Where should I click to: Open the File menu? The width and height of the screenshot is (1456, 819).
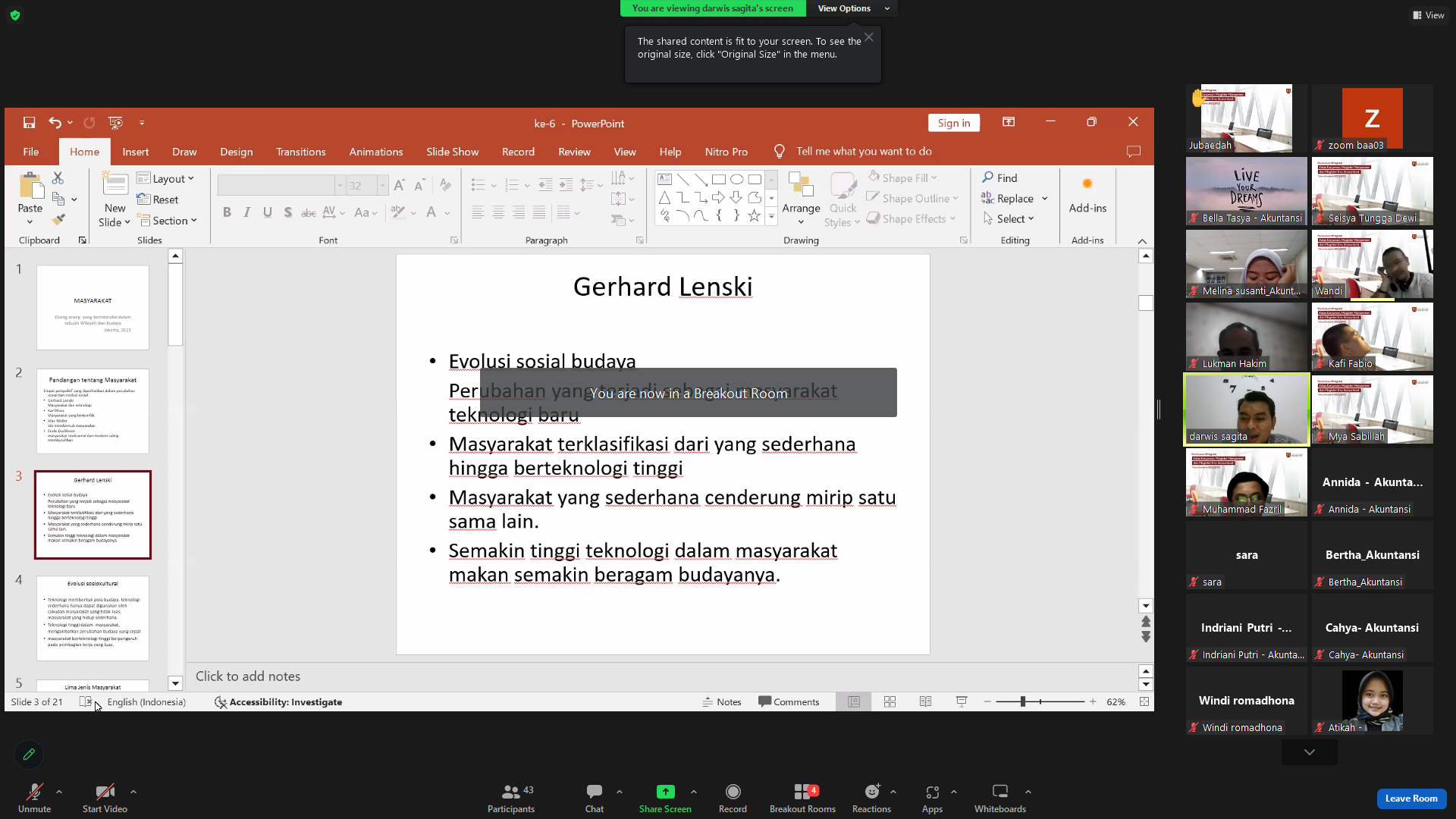[x=31, y=152]
